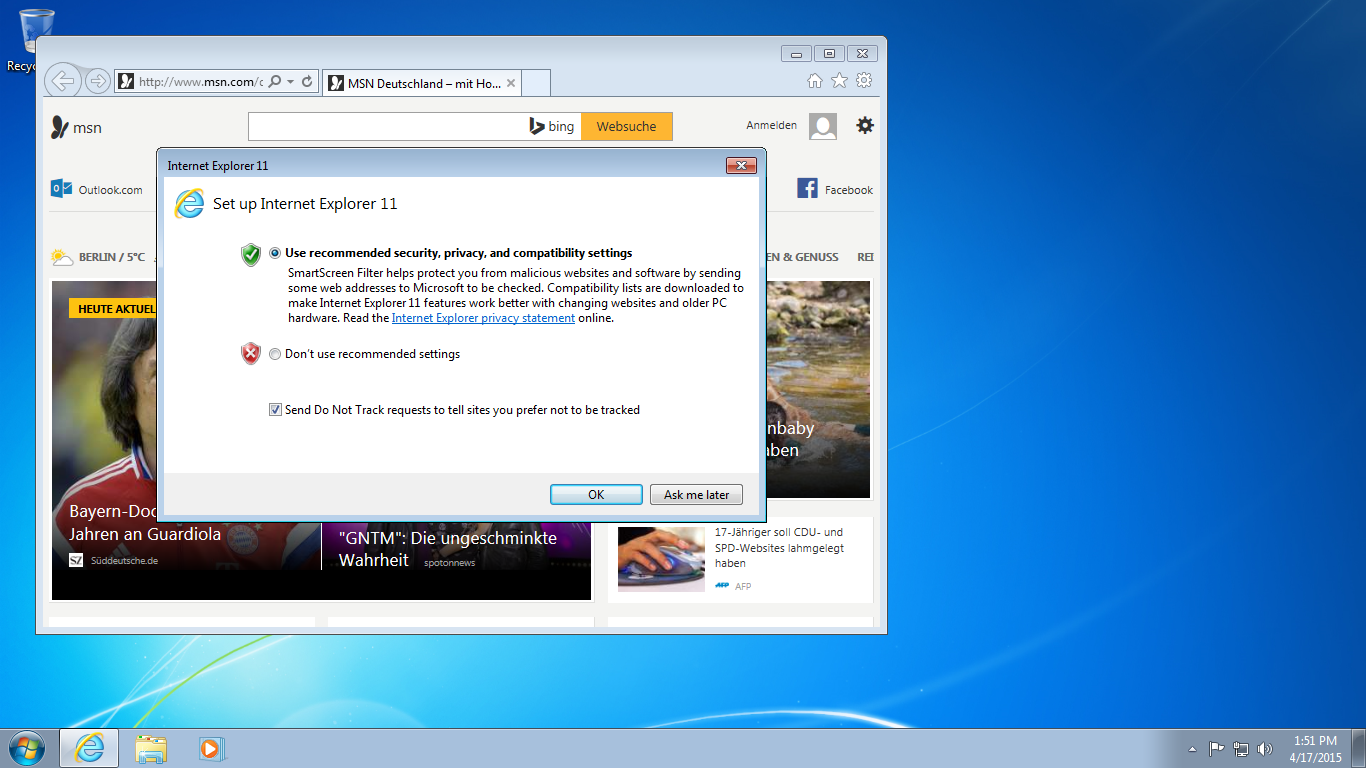
Task: Open the Windows Start menu
Action: 27,748
